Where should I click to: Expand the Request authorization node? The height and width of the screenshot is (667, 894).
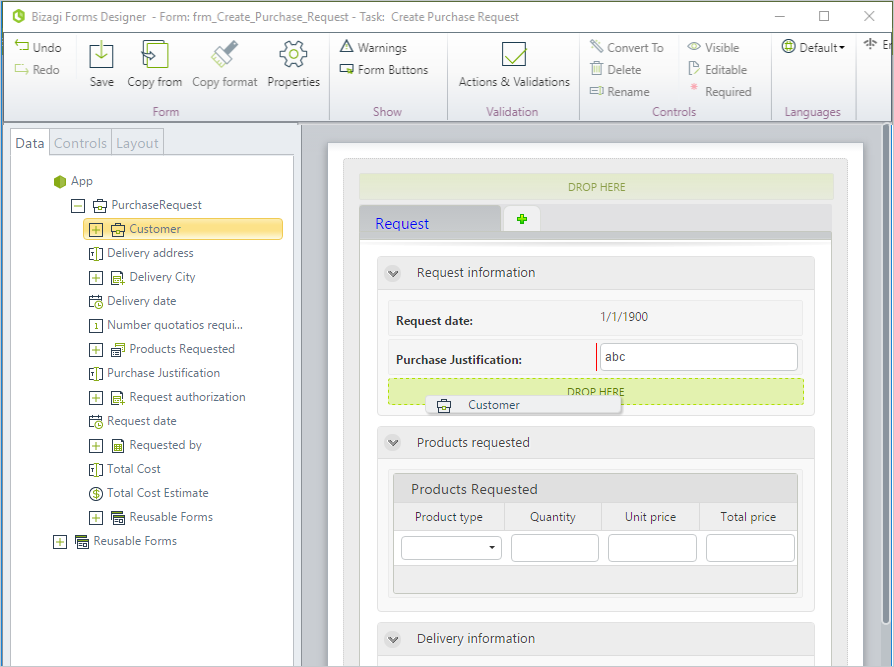[x=96, y=397]
